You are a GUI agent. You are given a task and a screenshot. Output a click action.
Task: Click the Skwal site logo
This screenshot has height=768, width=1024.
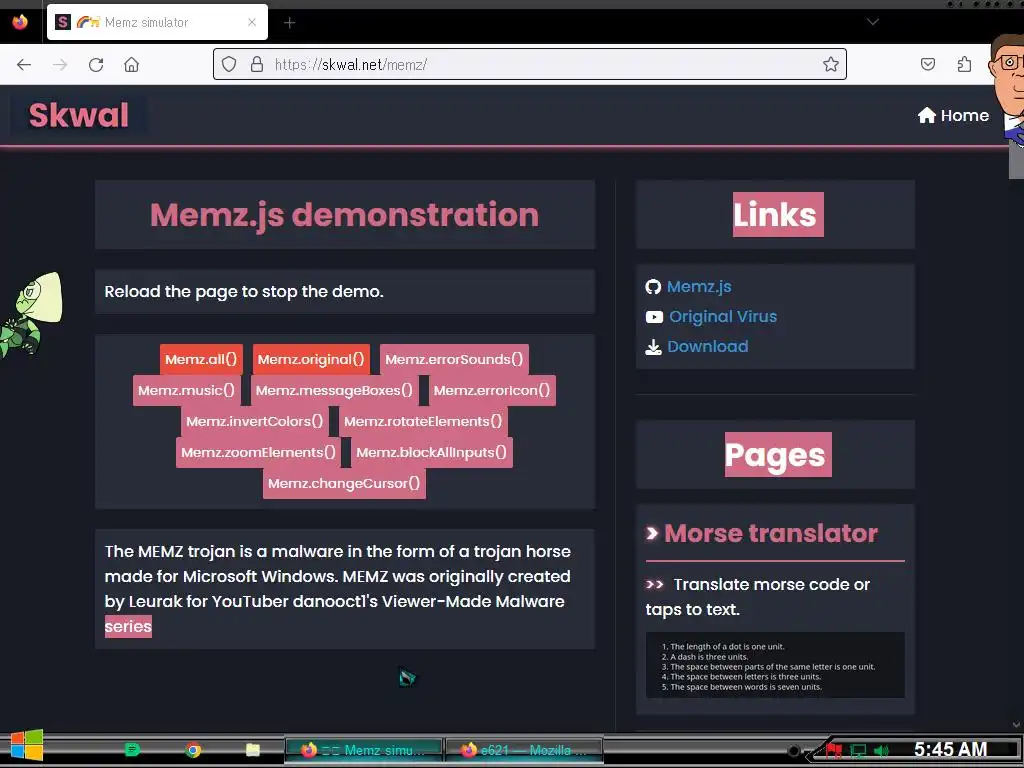point(78,115)
